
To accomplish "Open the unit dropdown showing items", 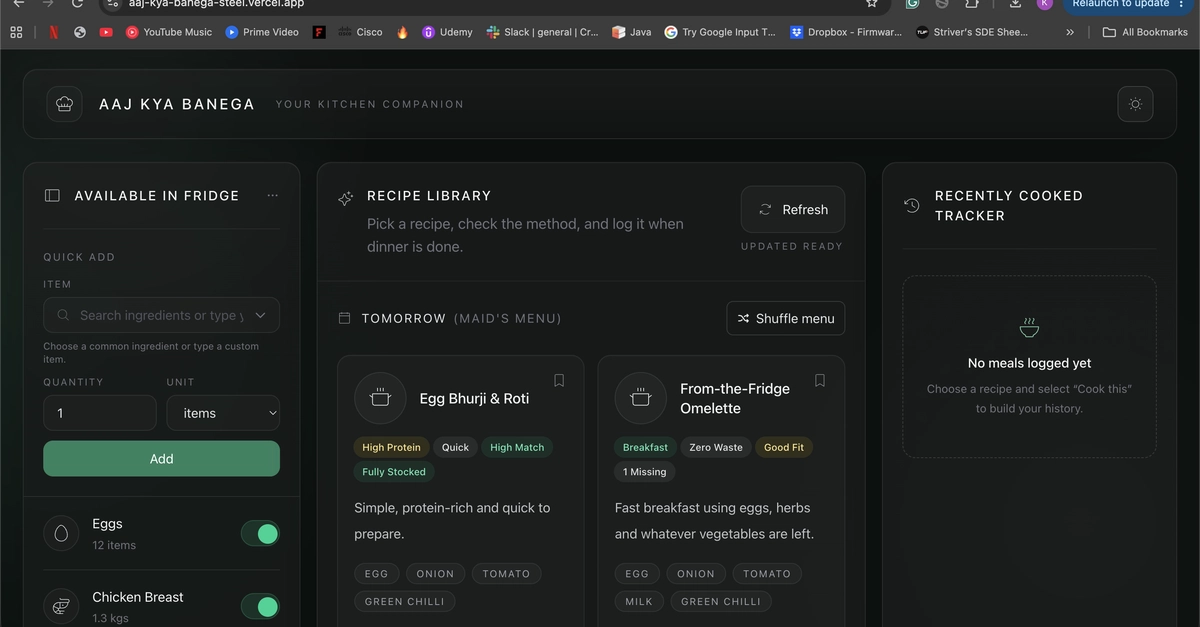I will [x=223, y=413].
